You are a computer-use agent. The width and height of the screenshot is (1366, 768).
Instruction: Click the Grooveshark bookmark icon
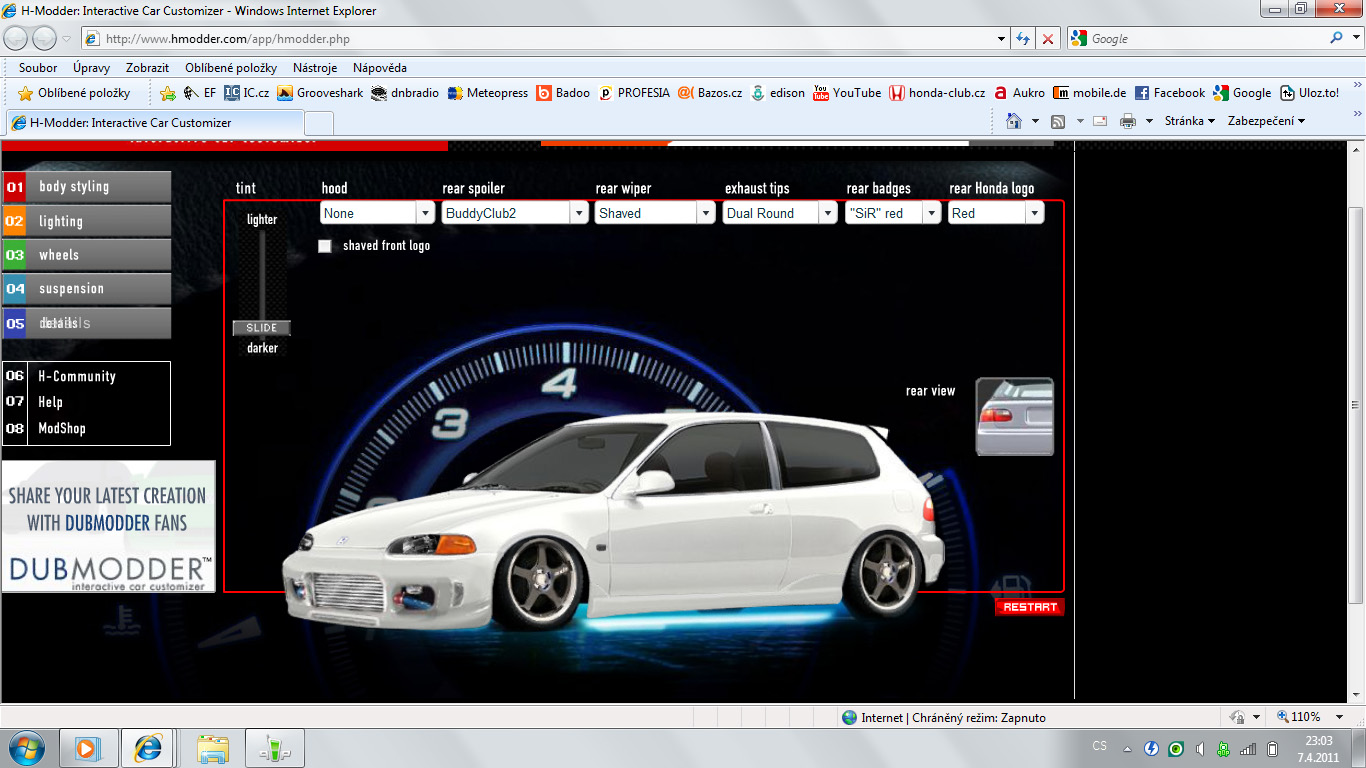pos(285,93)
